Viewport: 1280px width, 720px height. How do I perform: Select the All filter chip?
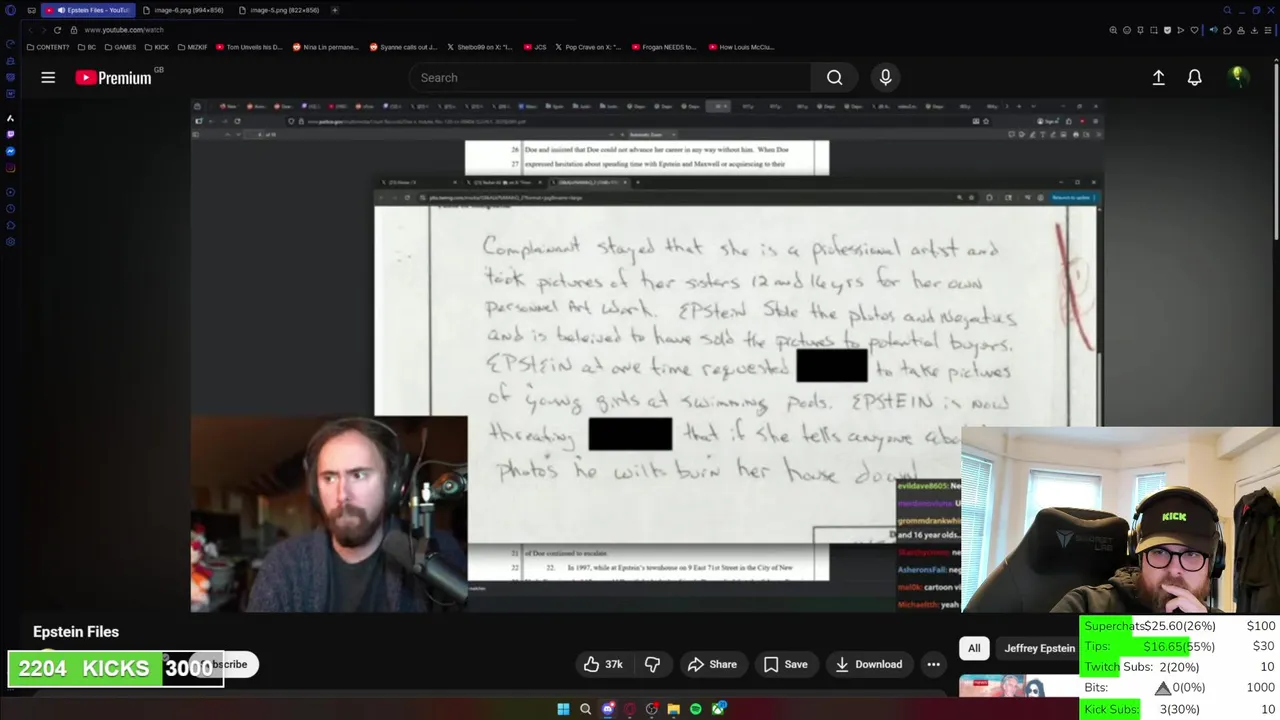(x=974, y=648)
